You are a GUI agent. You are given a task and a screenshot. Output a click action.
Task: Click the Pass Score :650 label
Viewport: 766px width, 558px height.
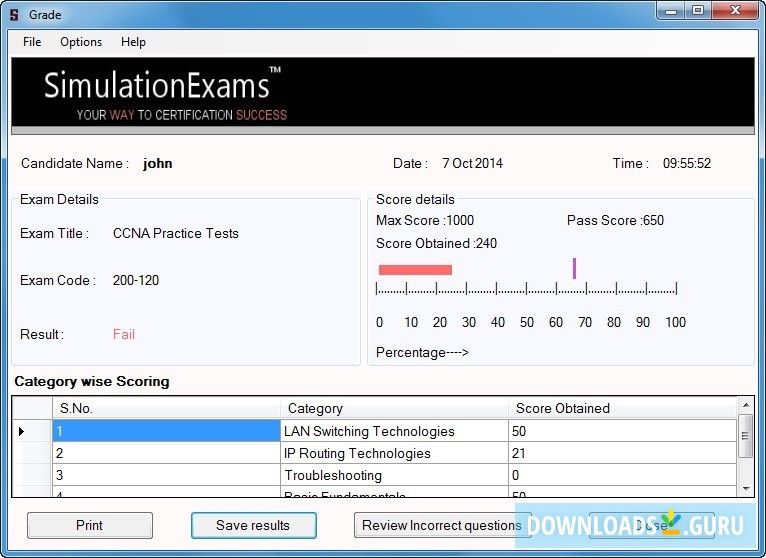point(616,220)
